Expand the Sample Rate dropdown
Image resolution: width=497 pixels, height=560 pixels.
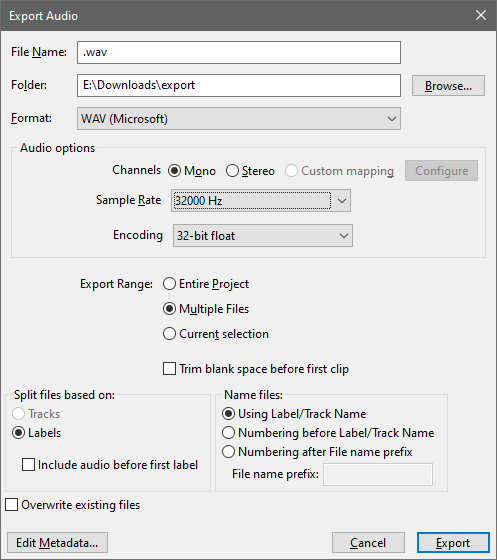(x=261, y=201)
